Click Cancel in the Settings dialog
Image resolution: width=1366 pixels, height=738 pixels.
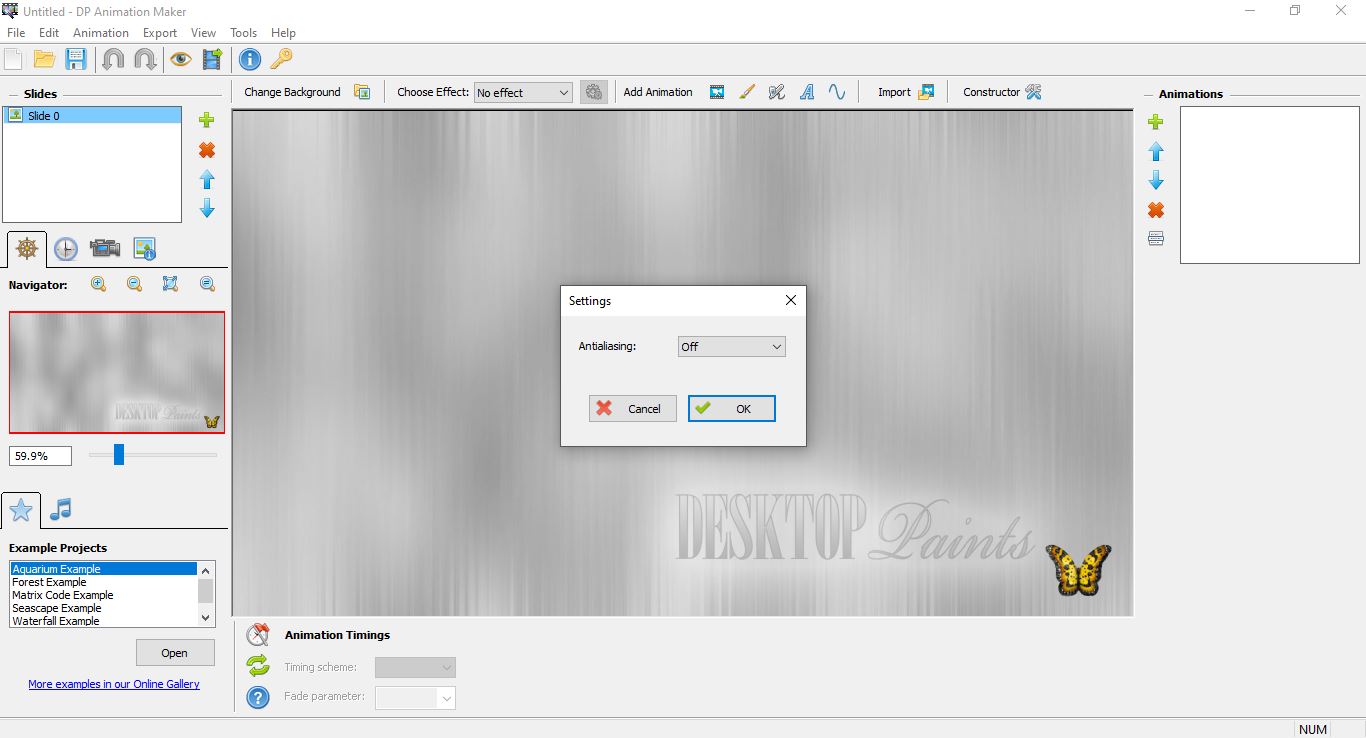click(x=633, y=408)
